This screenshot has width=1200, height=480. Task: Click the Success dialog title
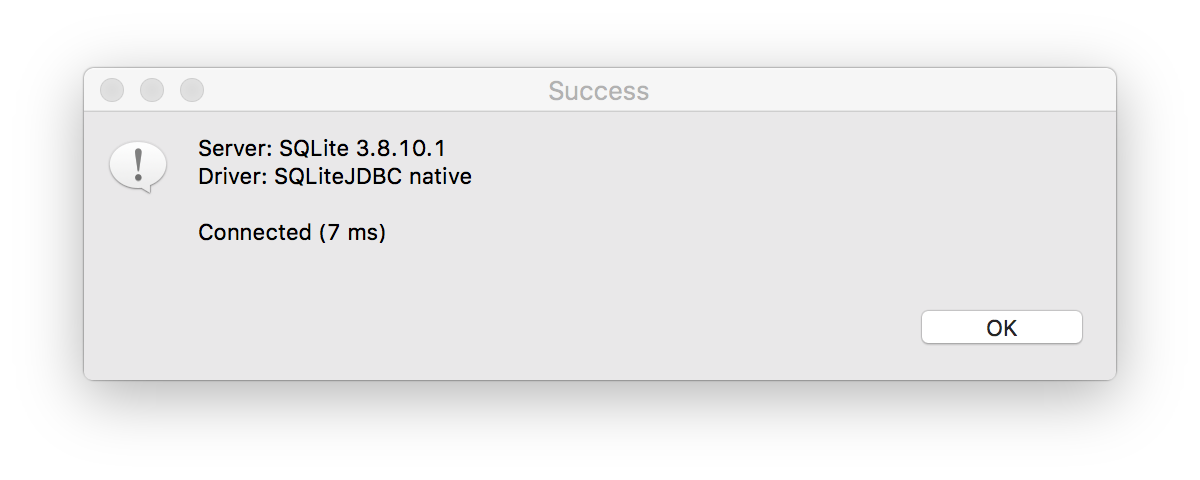(x=598, y=91)
